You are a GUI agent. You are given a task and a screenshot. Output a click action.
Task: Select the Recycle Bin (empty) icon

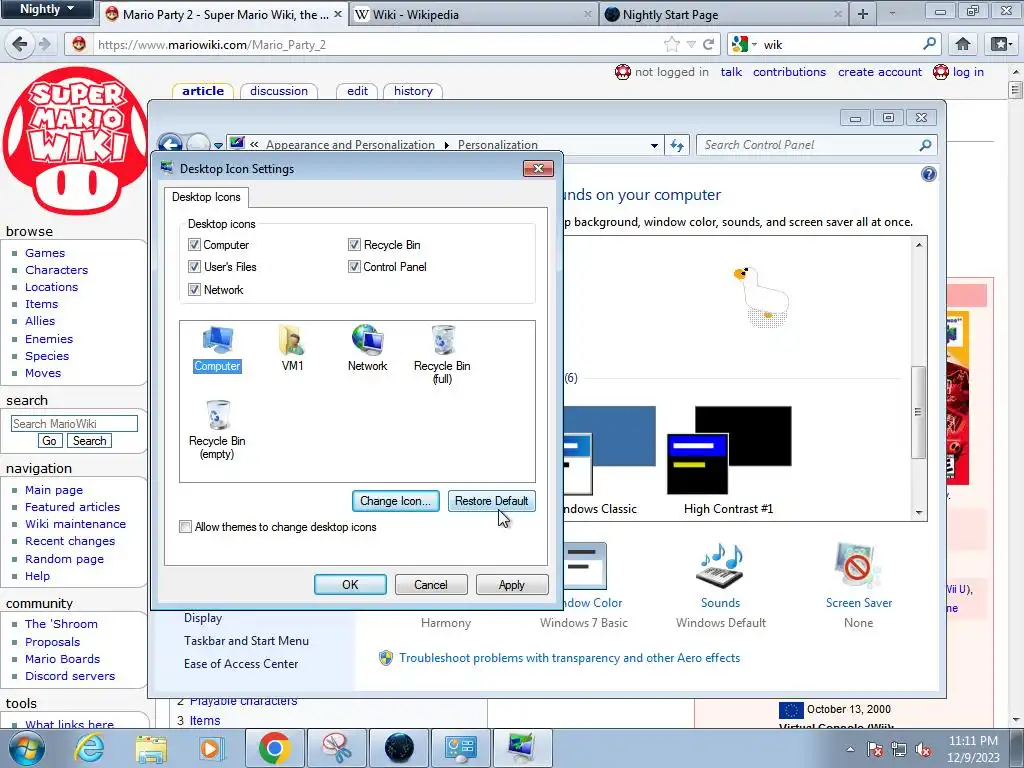217,430
